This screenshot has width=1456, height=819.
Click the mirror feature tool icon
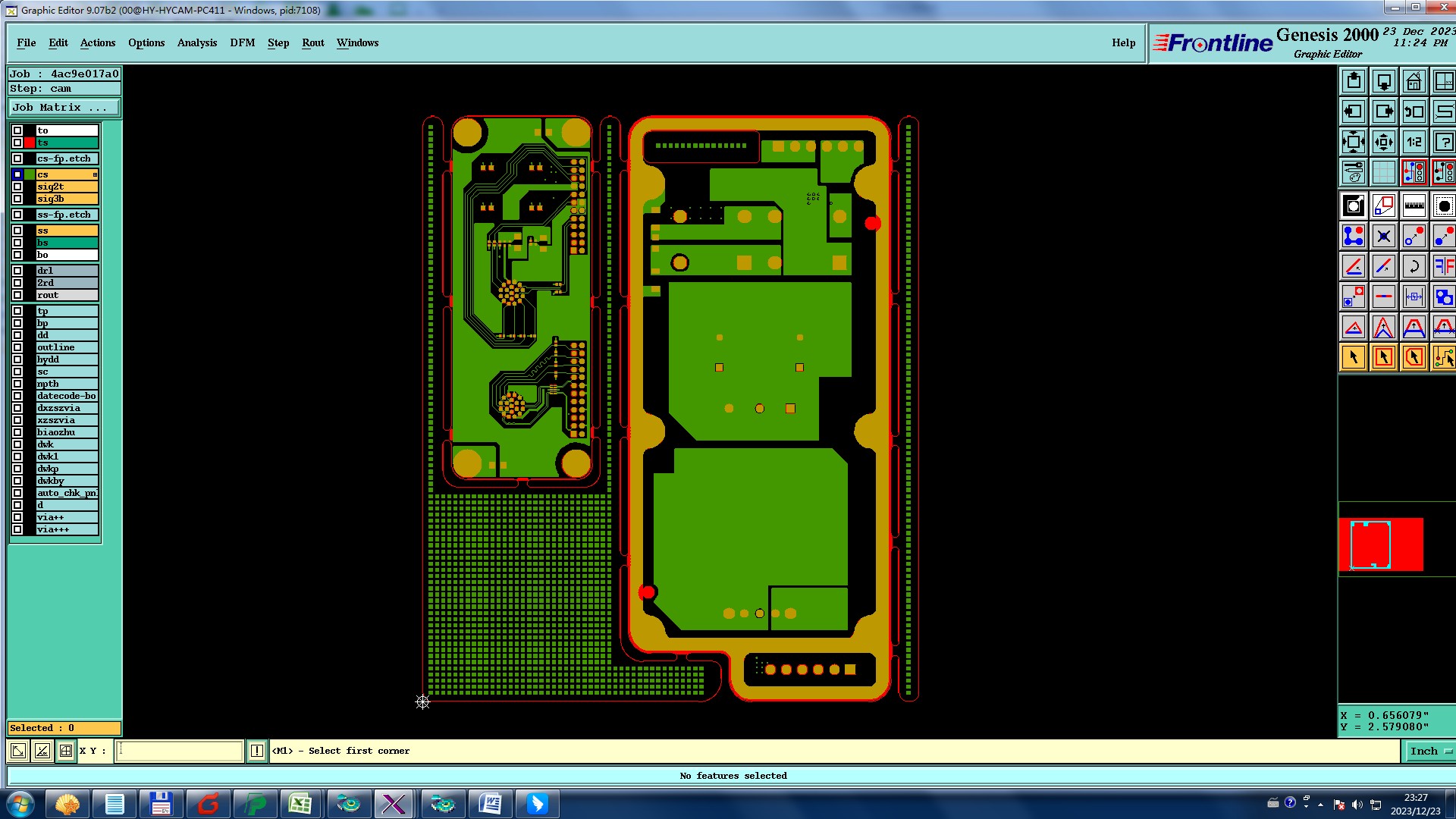pyautogui.click(x=1444, y=266)
